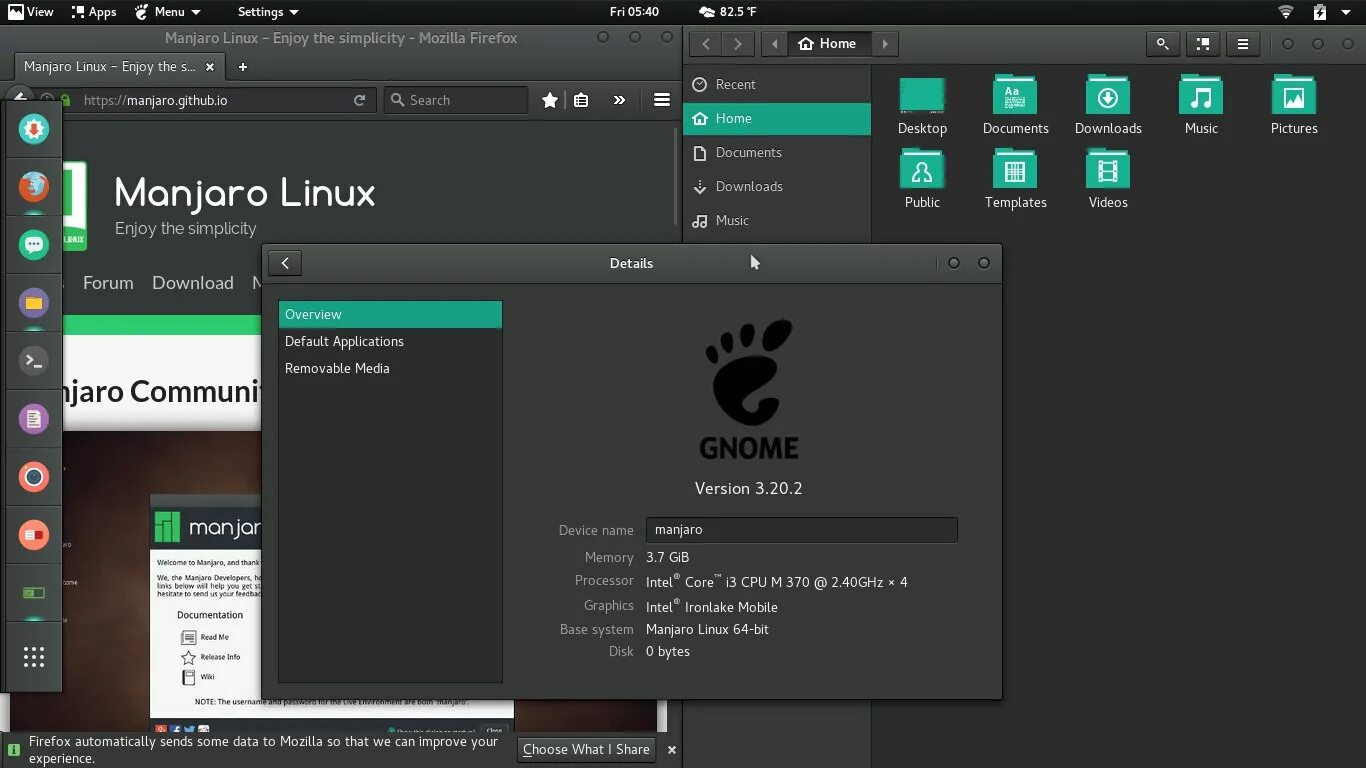This screenshot has width=1366, height=768.
Task: Open the weather indicator showing 82.5 °F
Action: [727, 12]
